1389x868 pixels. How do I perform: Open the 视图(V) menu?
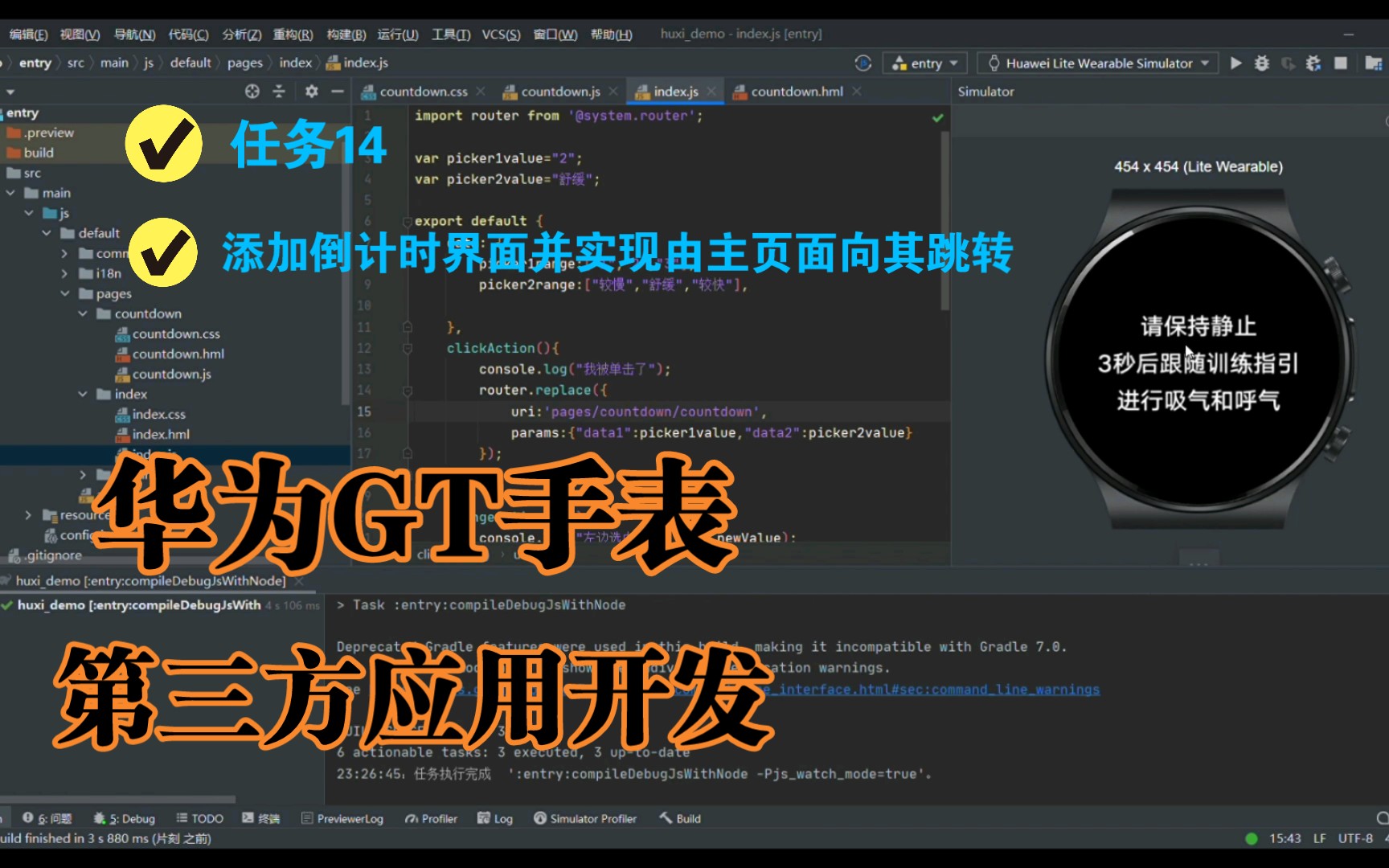pyautogui.click(x=80, y=34)
